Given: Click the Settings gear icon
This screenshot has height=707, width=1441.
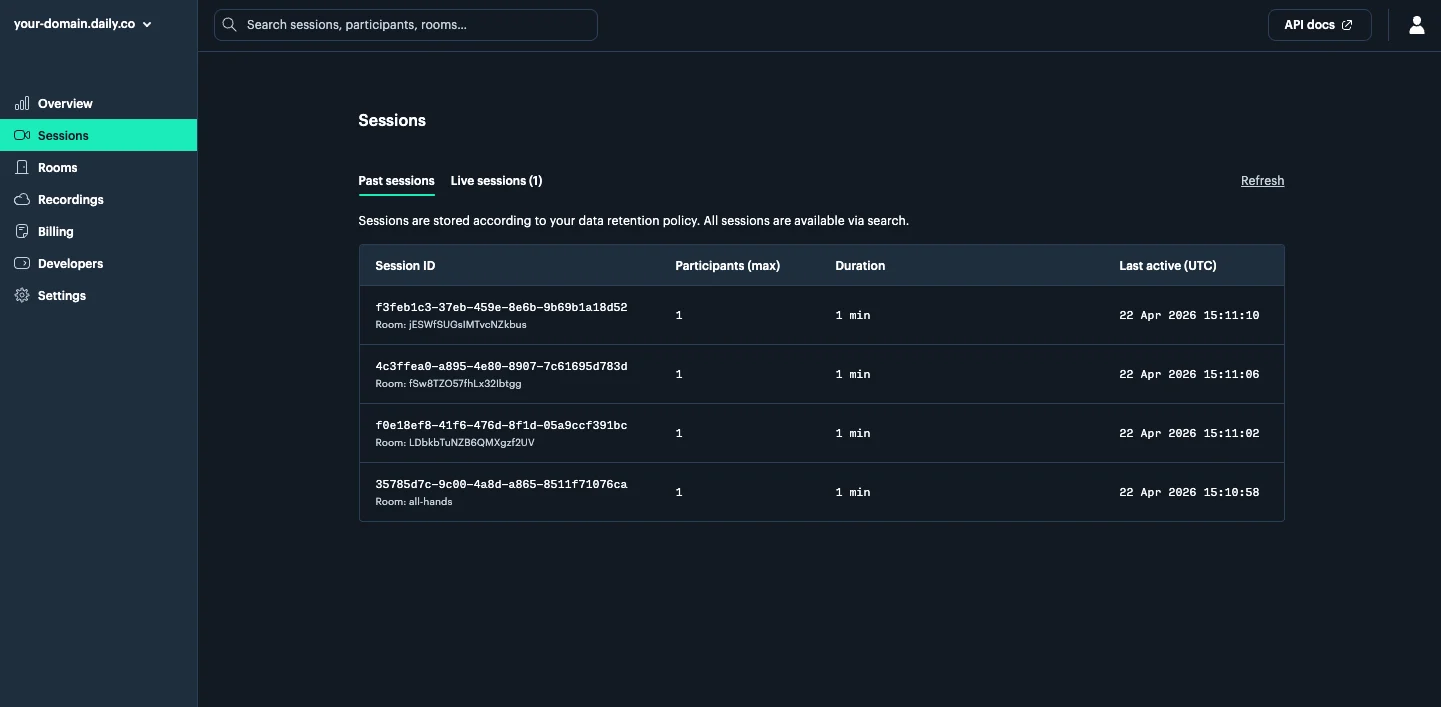Looking at the screenshot, I should tap(22, 296).
